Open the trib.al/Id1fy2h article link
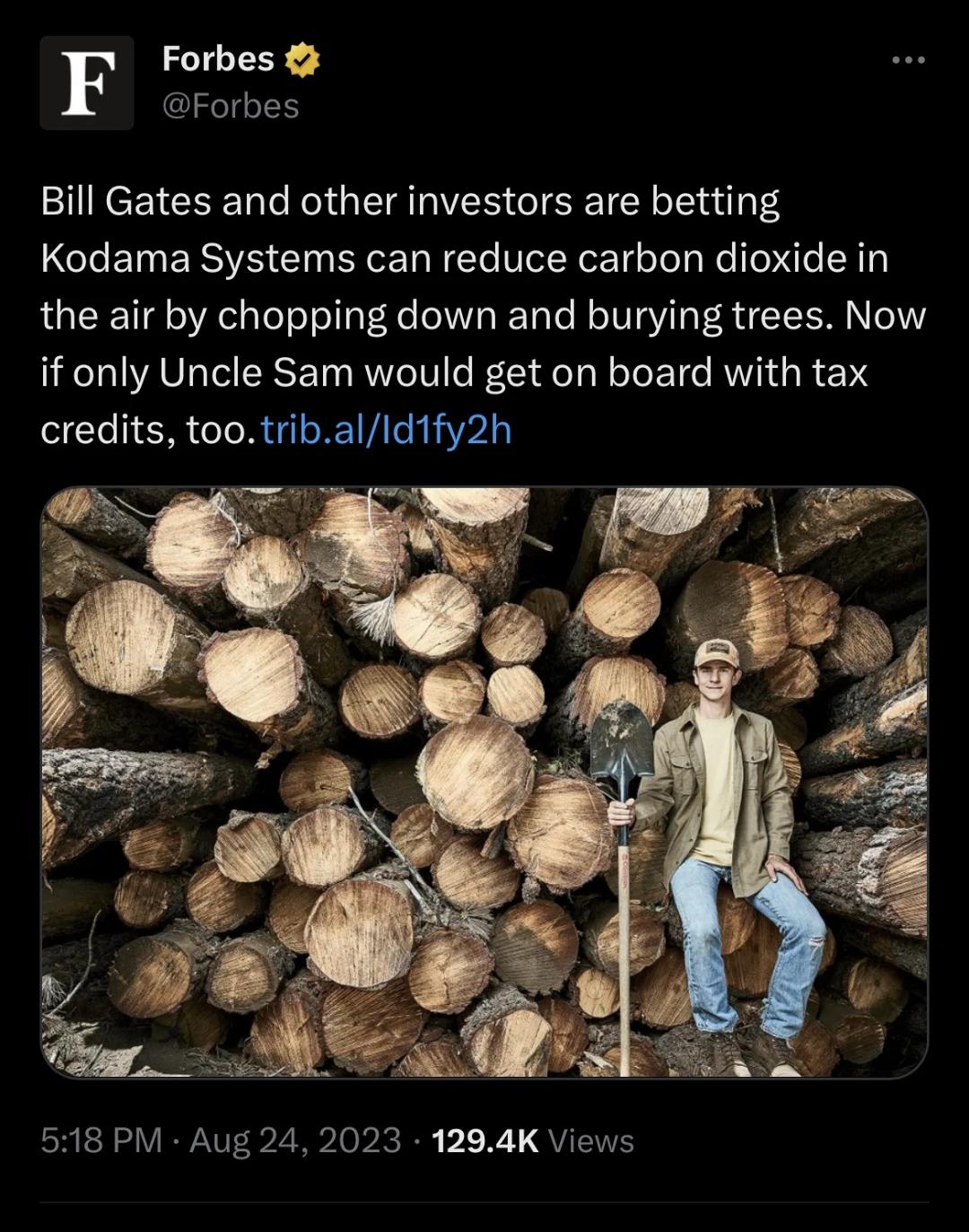 pos(385,430)
